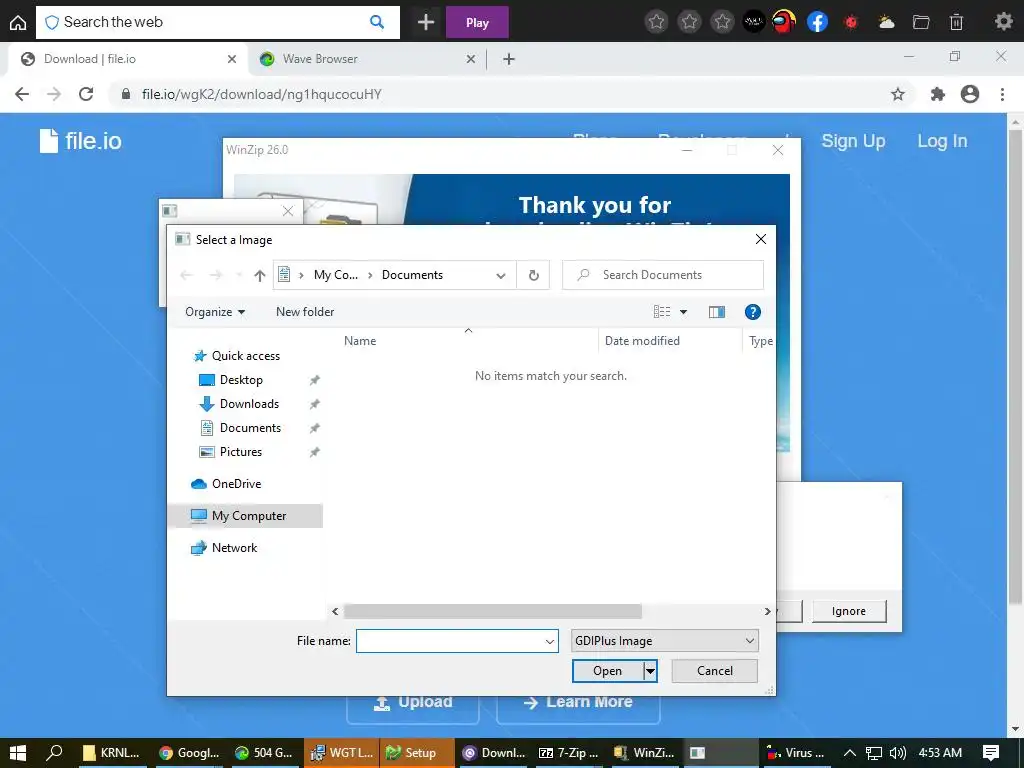The image size is (1024, 768).
Task: Show the preview pane in dialog
Action: click(x=716, y=312)
